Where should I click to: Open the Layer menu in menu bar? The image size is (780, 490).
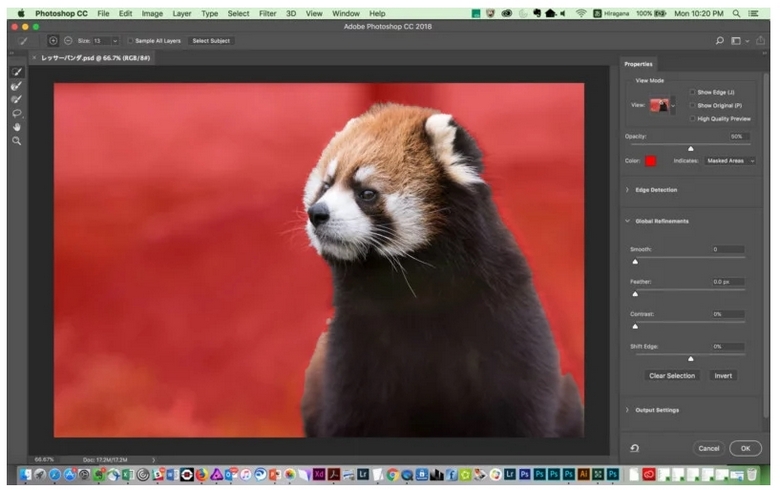[181, 13]
